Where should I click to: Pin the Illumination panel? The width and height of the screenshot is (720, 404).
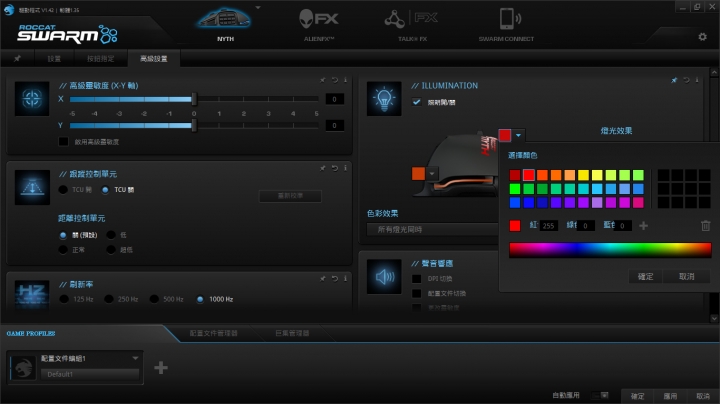coord(674,80)
